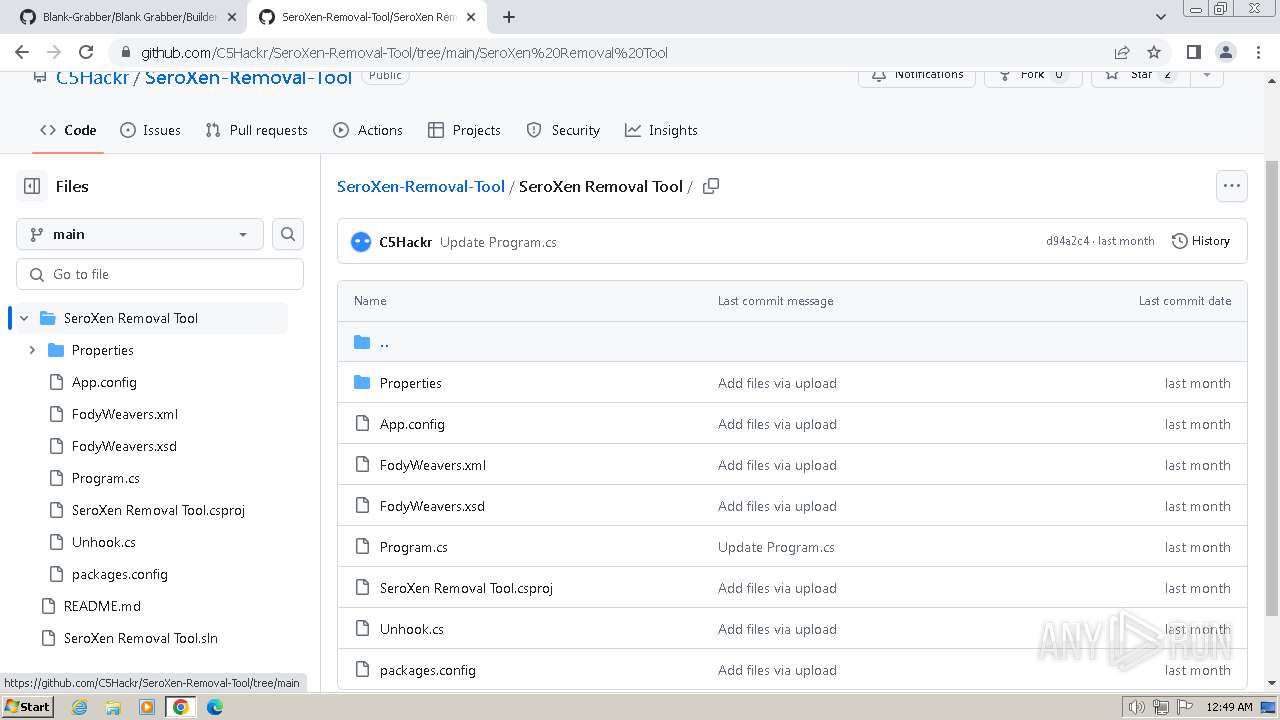Bookmark this page with star icon

click(1154, 52)
